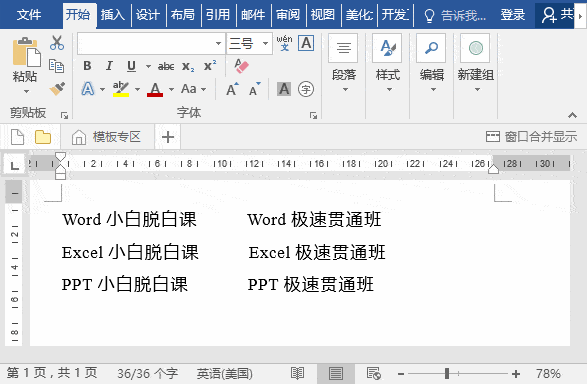Toggle superscript formatting
Screen dimensions: 587x384
point(210,65)
